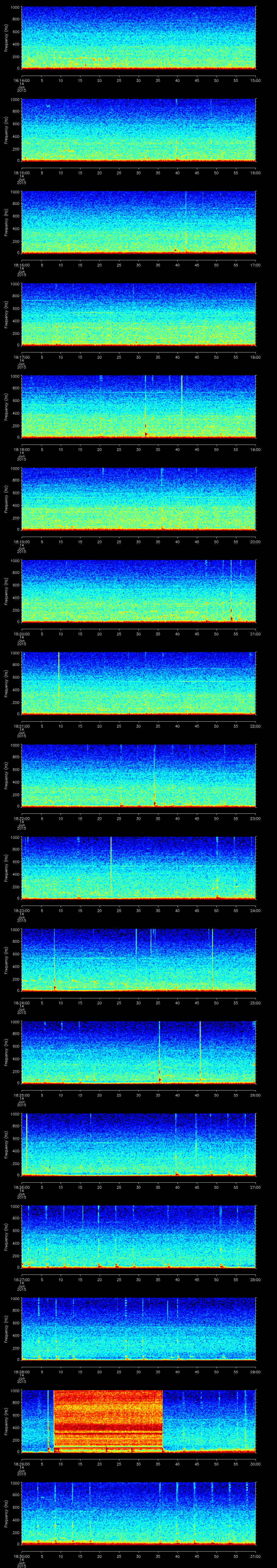The height and width of the screenshot is (1568, 277).
Task: Select the spectrogram panel starting at 18:28:00
Action: click(139, 1329)
